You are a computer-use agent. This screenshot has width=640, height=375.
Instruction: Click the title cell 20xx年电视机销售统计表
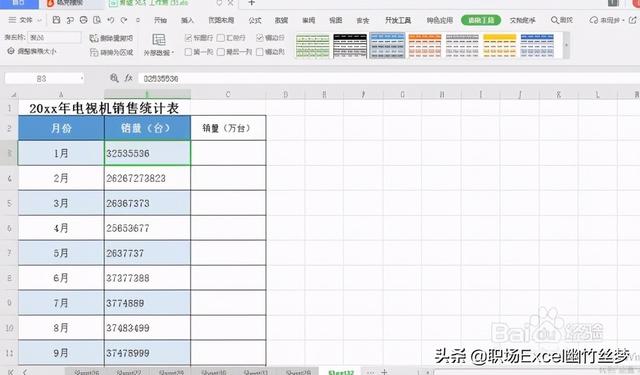(x=104, y=108)
